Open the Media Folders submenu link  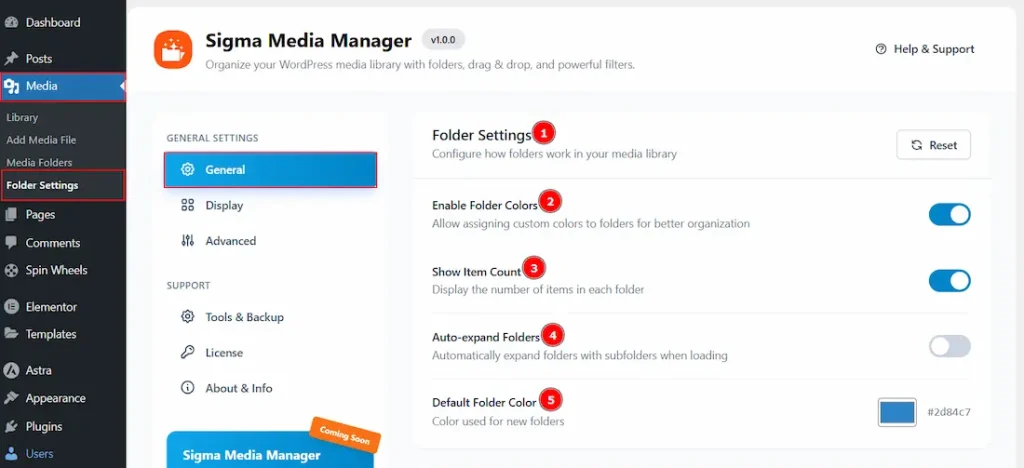39,162
